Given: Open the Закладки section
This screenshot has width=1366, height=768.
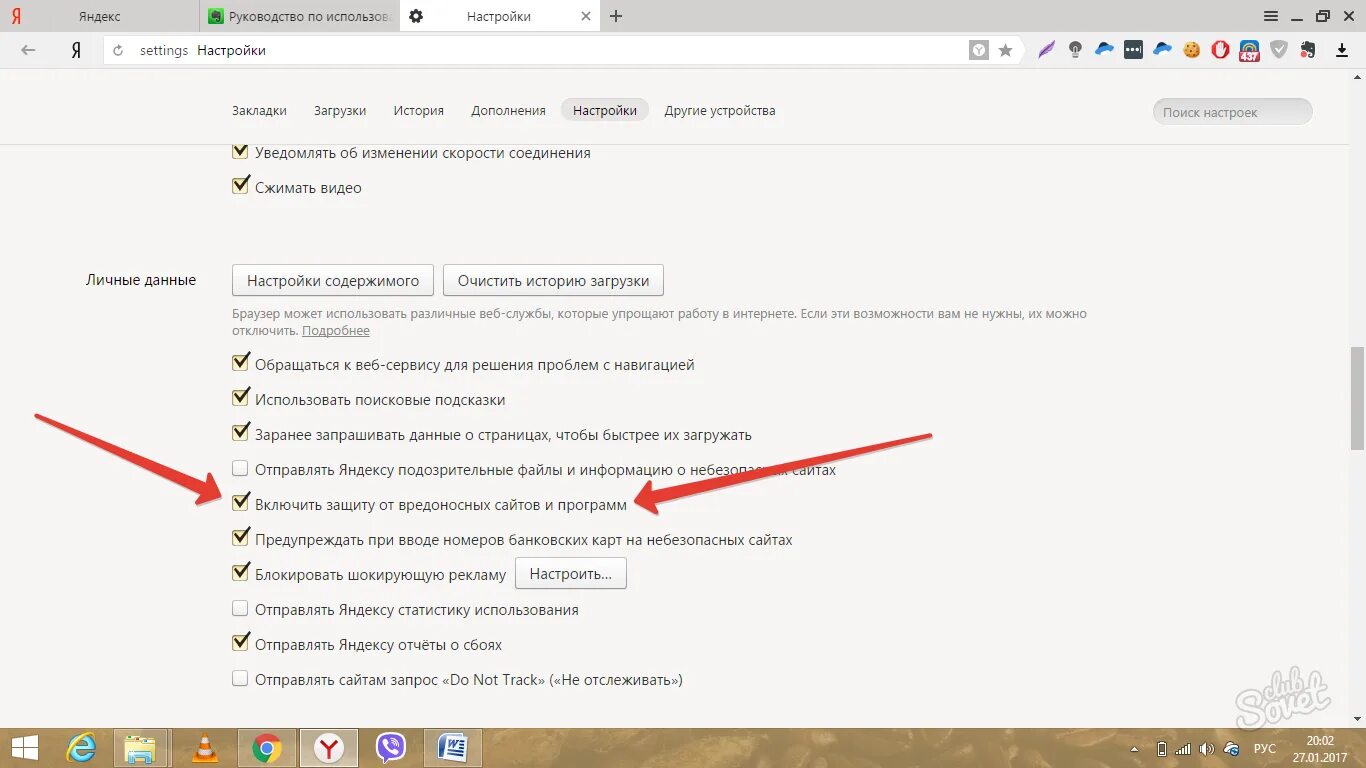Looking at the screenshot, I should point(259,111).
